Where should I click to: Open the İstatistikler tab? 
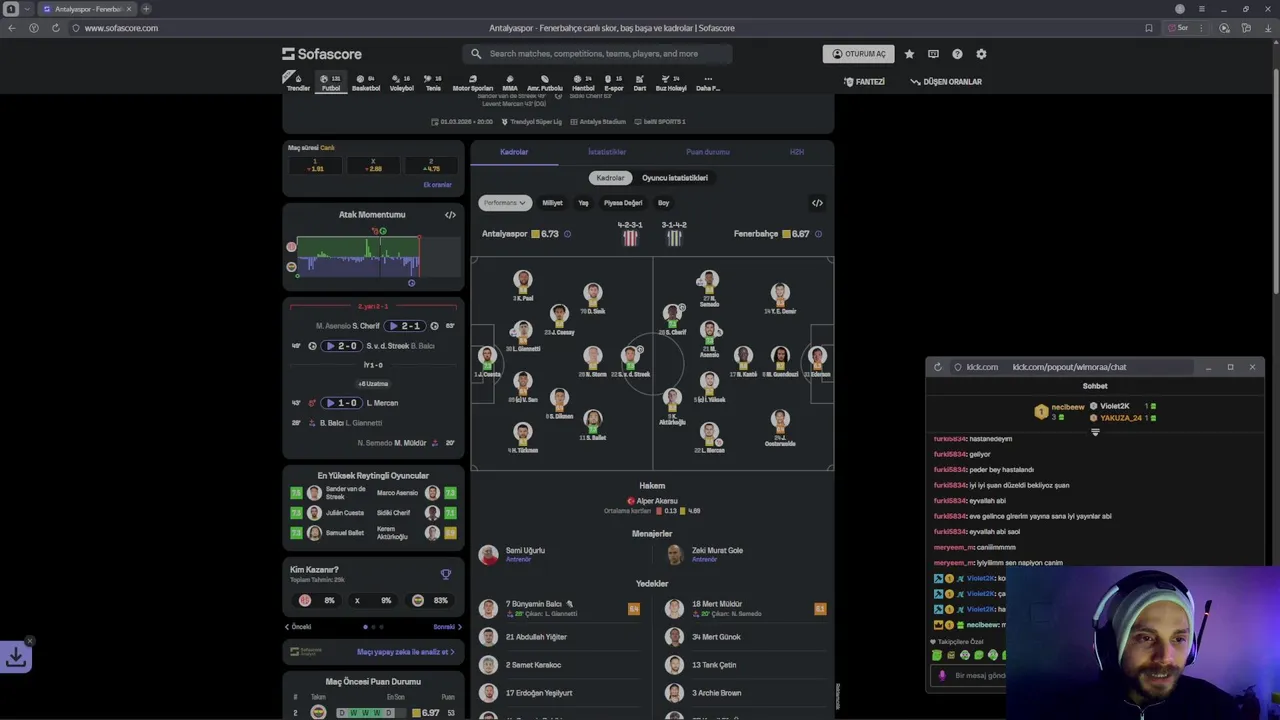(x=607, y=152)
